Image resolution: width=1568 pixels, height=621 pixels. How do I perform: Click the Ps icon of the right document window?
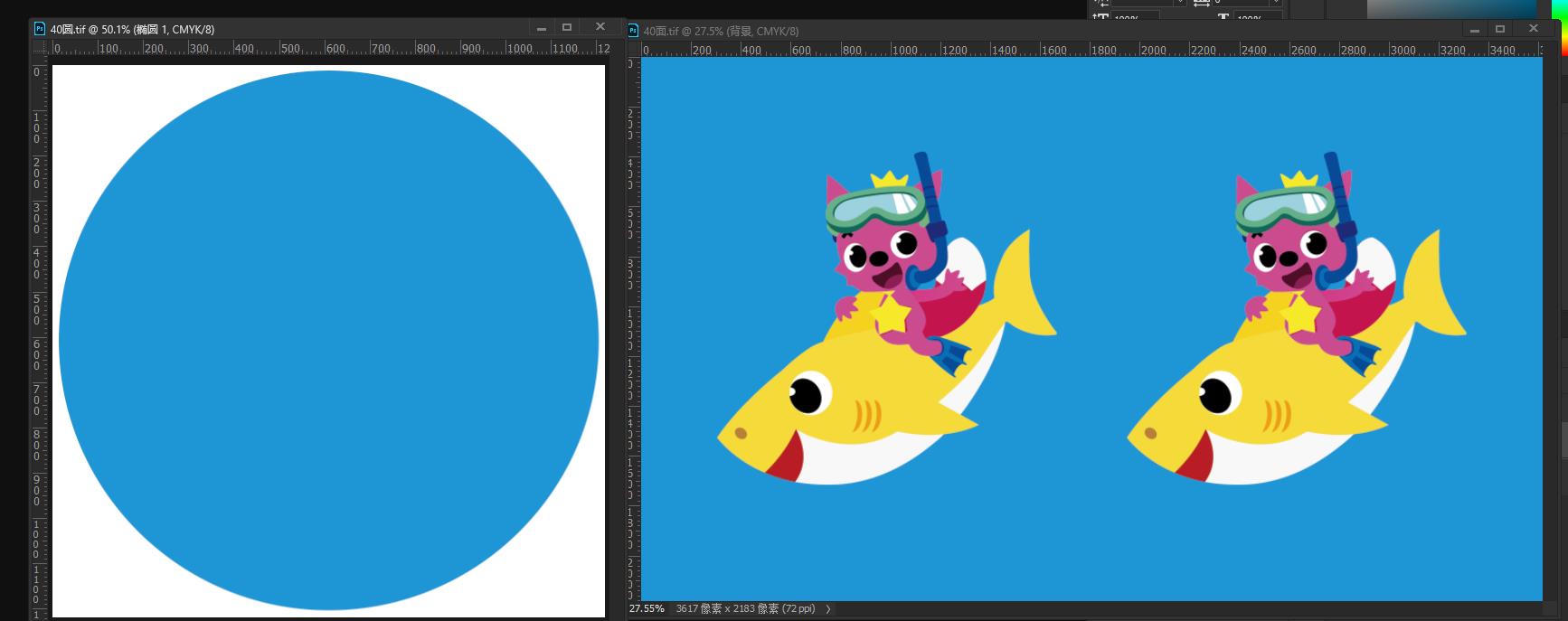click(633, 31)
